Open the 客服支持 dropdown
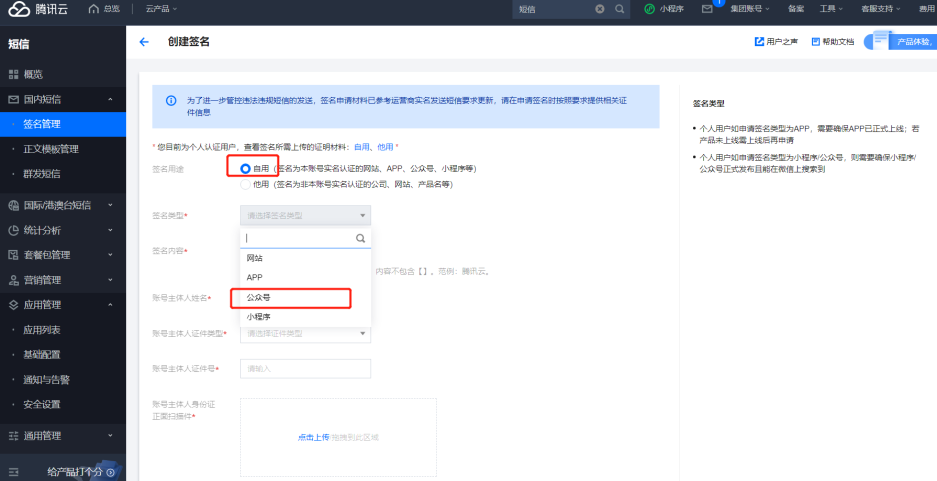Screen dimensions: 937x481 (x=880, y=9)
